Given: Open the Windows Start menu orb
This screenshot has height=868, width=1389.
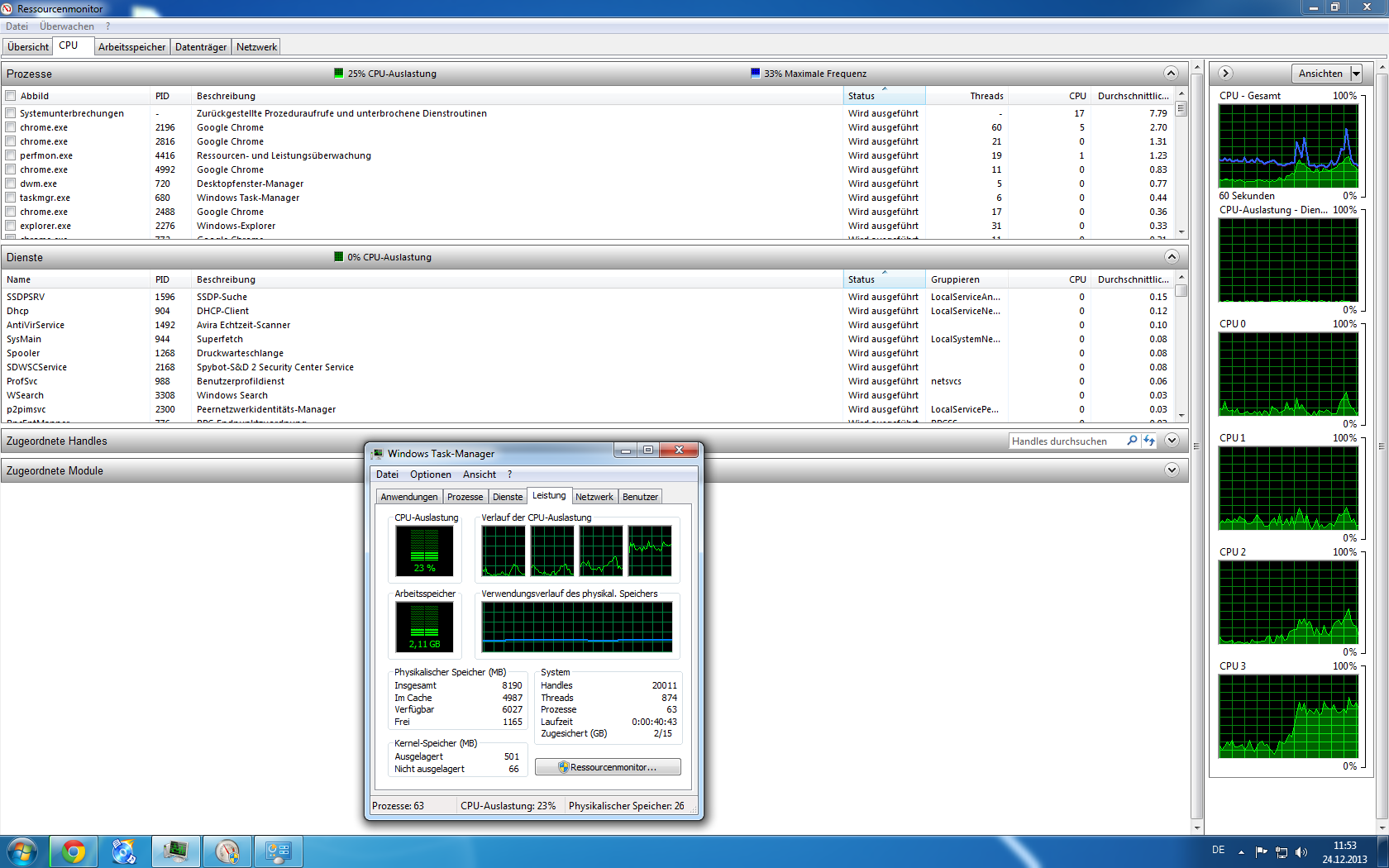Looking at the screenshot, I should point(22,851).
